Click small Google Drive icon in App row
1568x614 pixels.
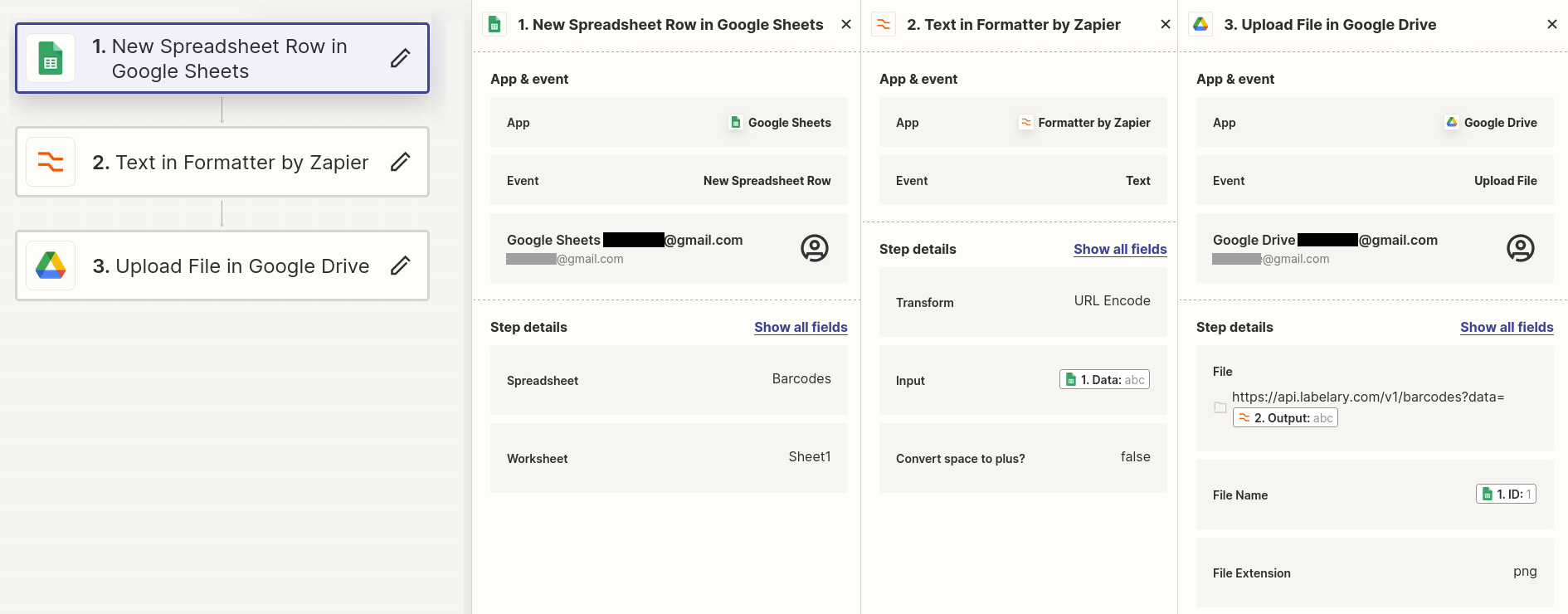tap(1452, 123)
